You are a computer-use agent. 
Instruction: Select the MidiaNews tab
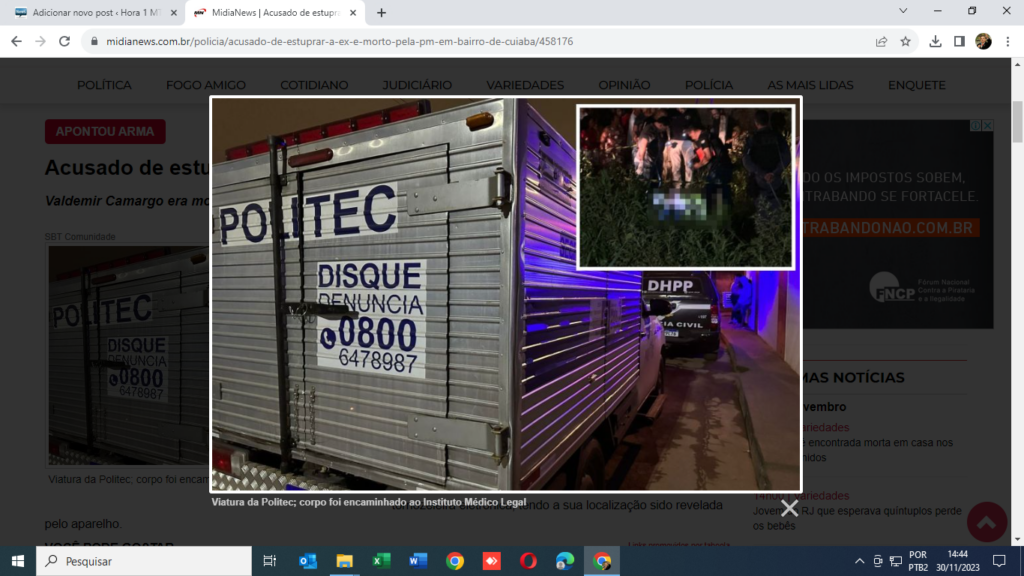click(274, 12)
